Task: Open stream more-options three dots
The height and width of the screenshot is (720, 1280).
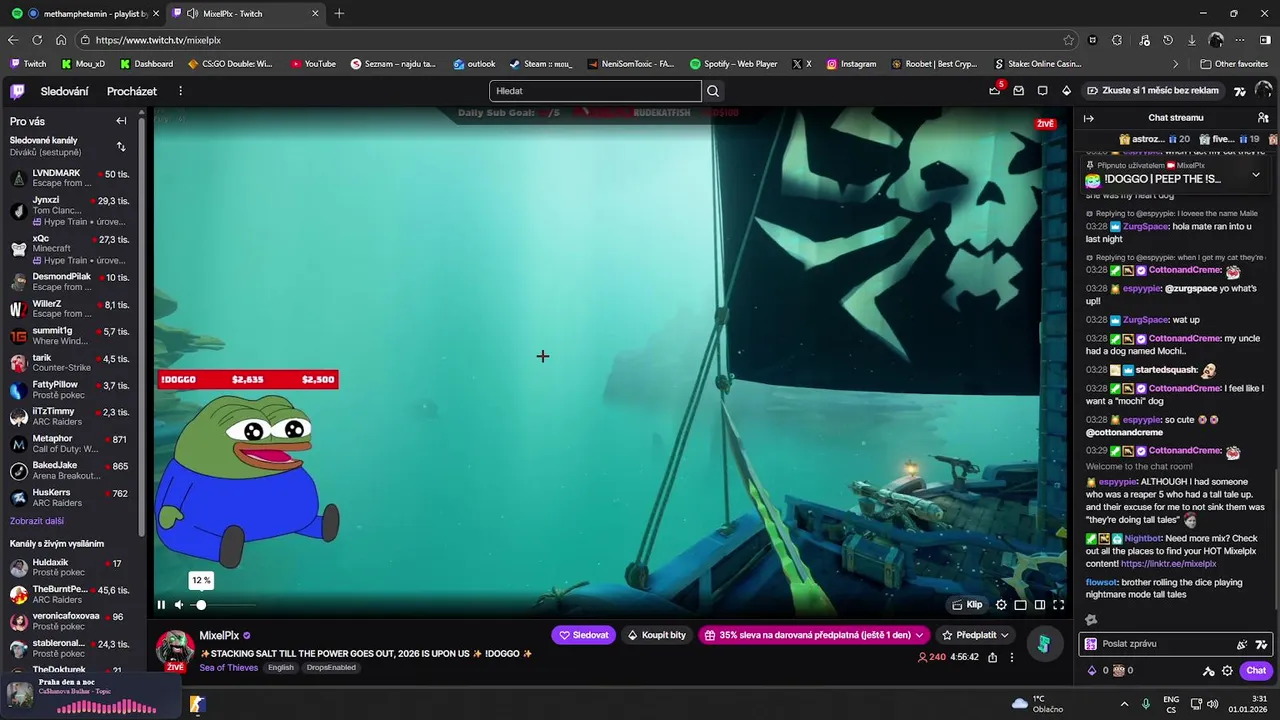Action: pyautogui.click(x=1012, y=657)
